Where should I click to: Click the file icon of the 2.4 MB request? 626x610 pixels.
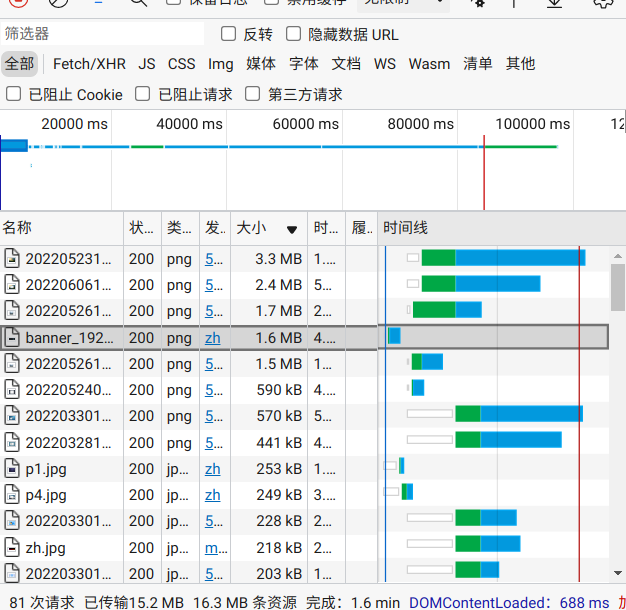12,285
